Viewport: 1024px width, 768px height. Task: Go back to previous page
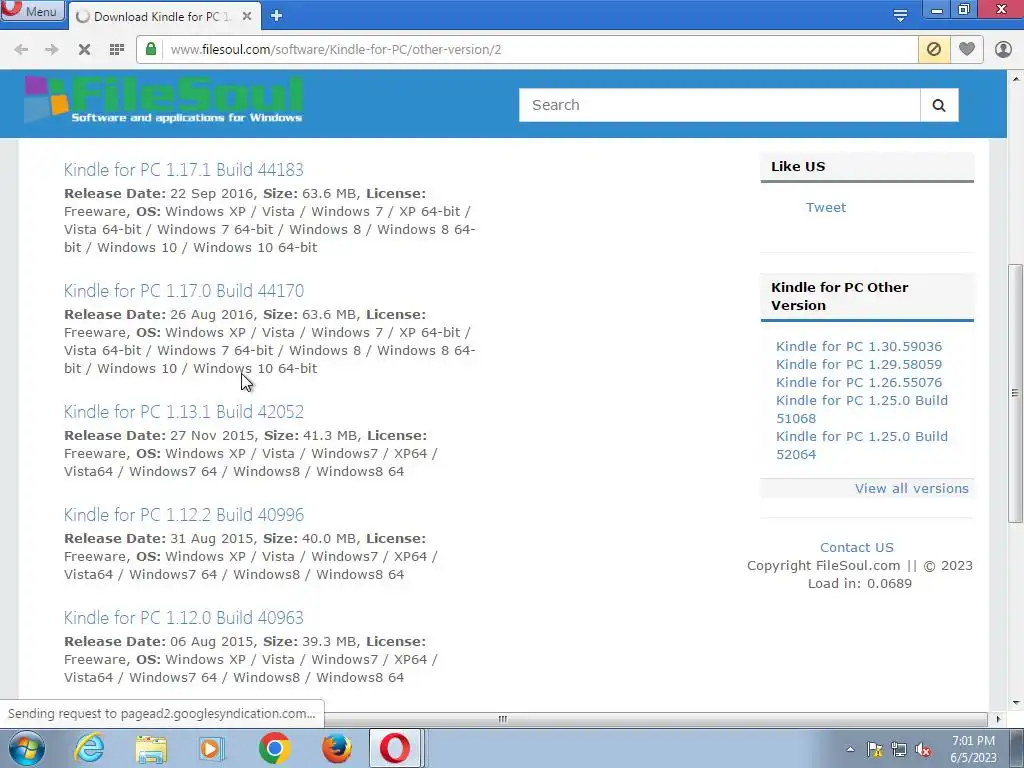pyautogui.click(x=21, y=50)
